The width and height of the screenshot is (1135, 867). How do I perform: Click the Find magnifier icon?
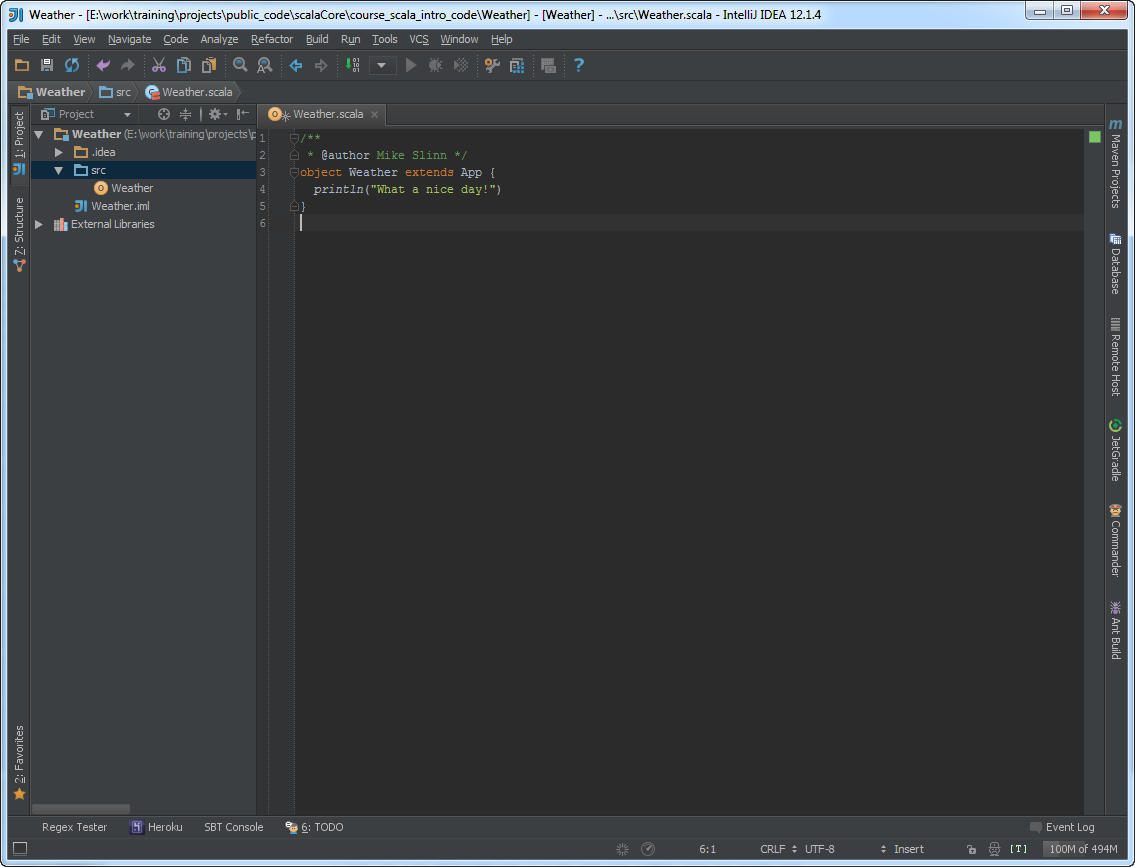pyautogui.click(x=240, y=65)
